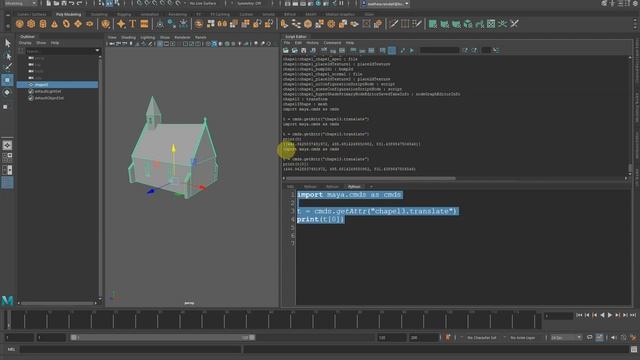
Task: Toggle Snap to Grids in status line
Action: pos(140,3)
